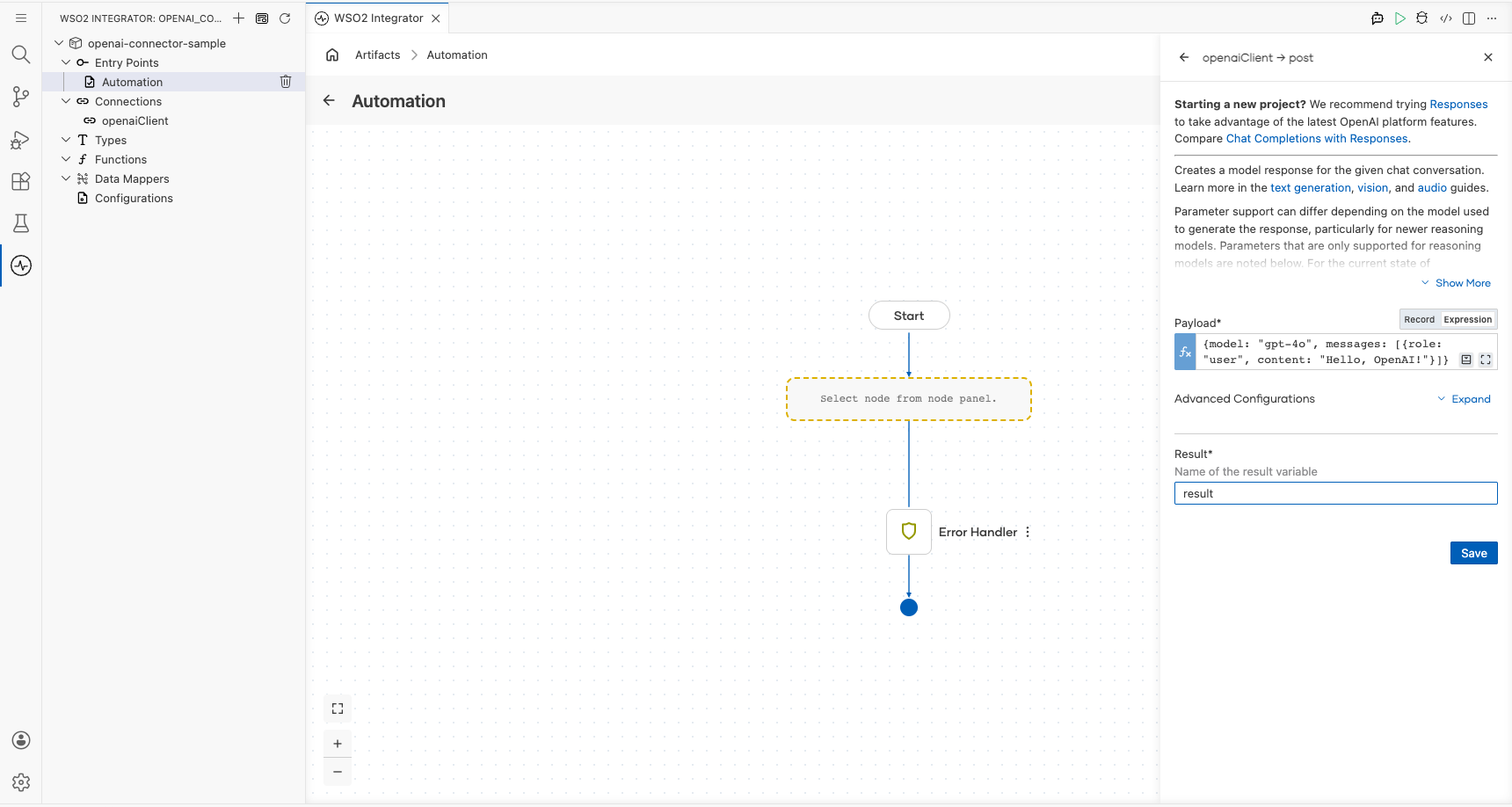Close the WSO2 Integrator tab

pyautogui.click(x=436, y=18)
